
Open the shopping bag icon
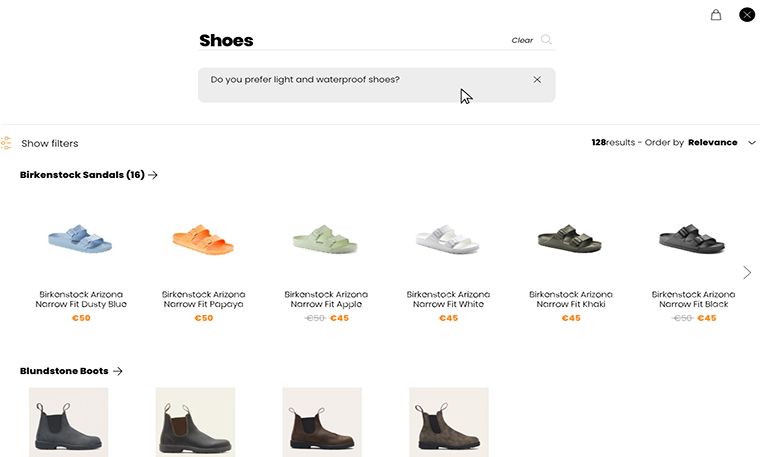point(716,15)
